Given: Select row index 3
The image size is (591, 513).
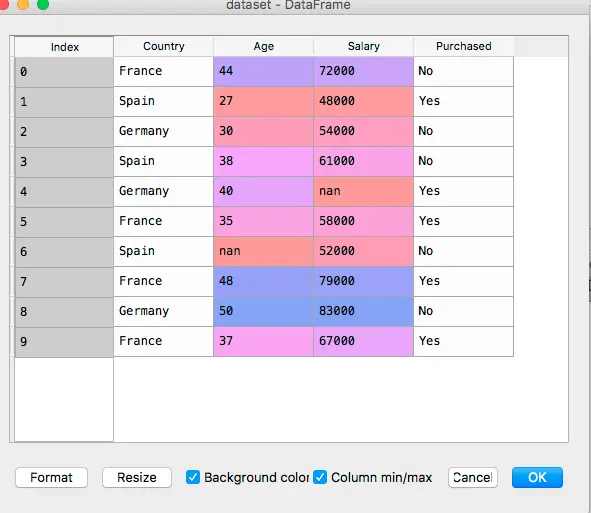Looking at the screenshot, I should point(64,162).
